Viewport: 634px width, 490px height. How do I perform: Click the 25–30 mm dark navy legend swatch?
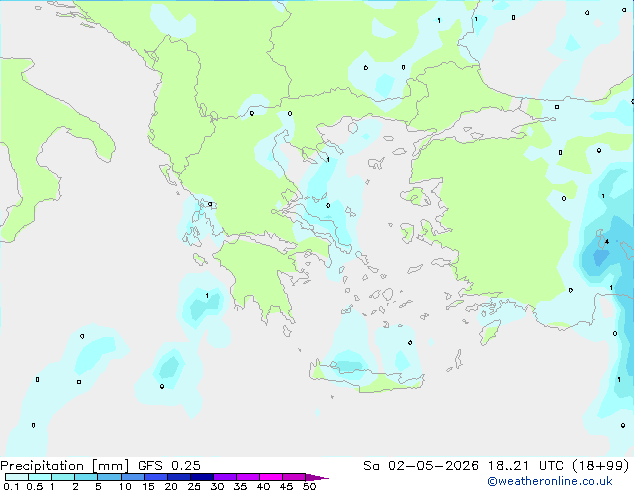201,477
